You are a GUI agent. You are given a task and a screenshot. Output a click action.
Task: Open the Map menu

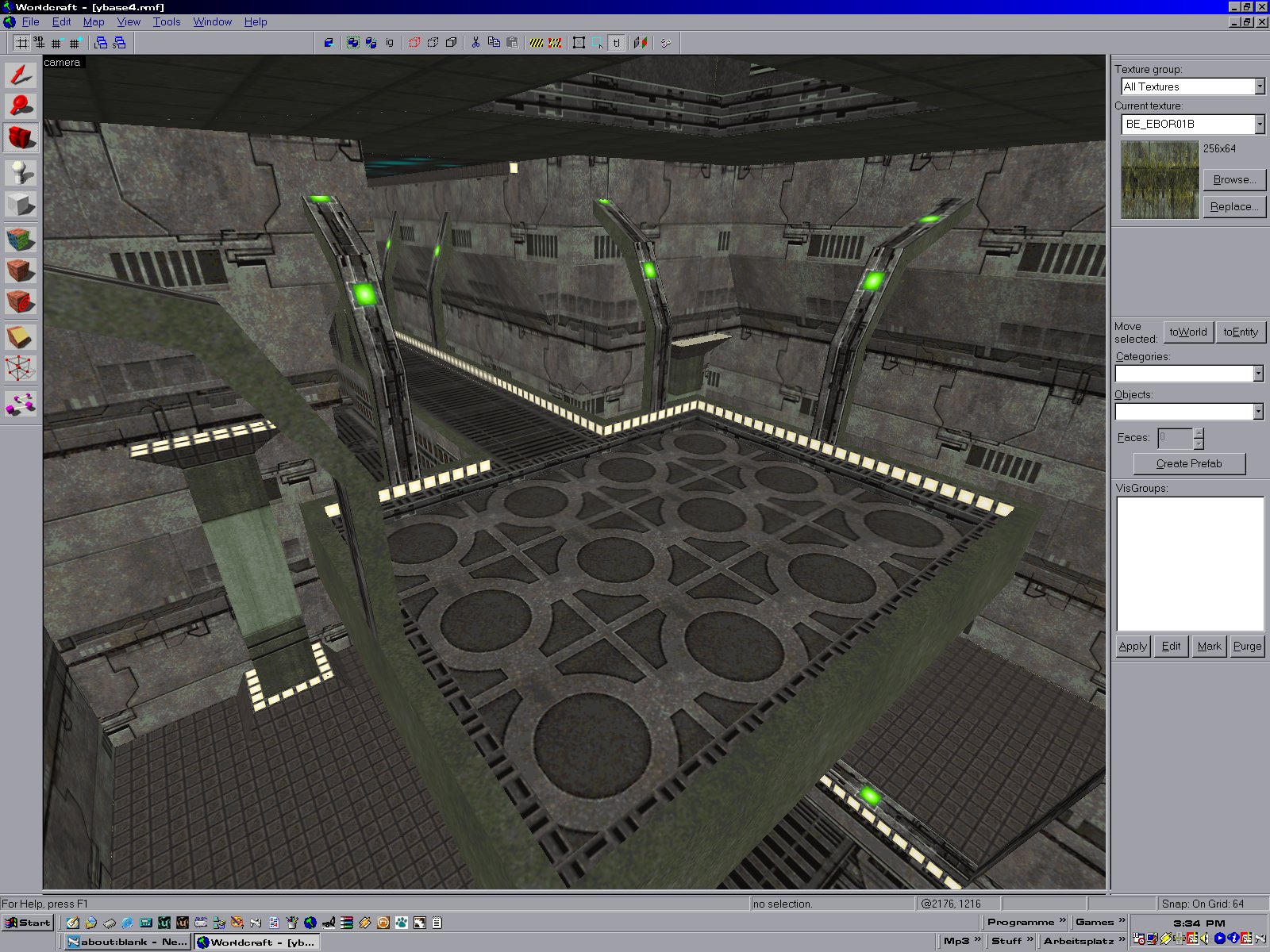click(x=94, y=21)
